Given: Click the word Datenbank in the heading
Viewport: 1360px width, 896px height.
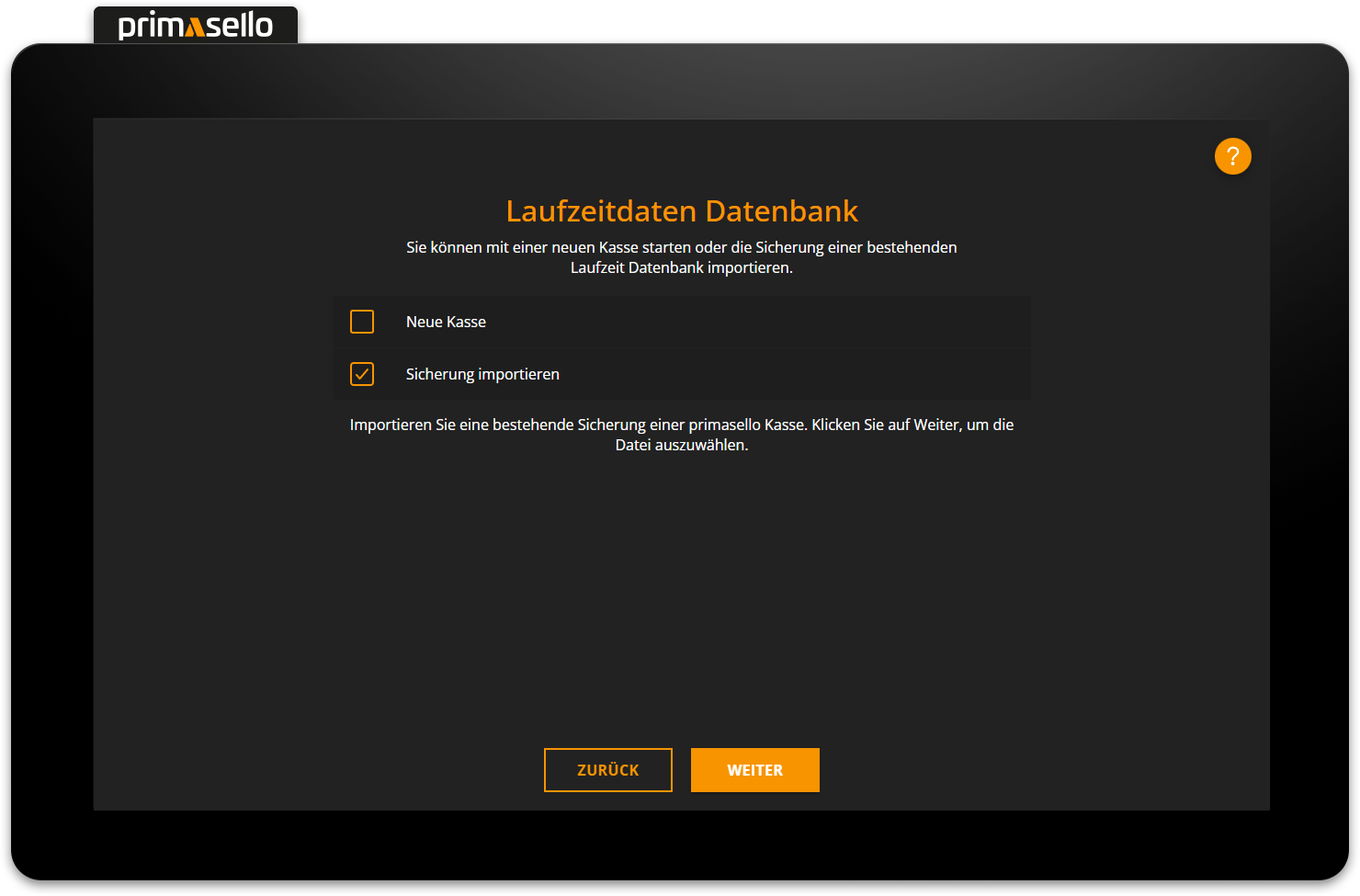Looking at the screenshot, I should pyautogui.click(x=781, y=211).
